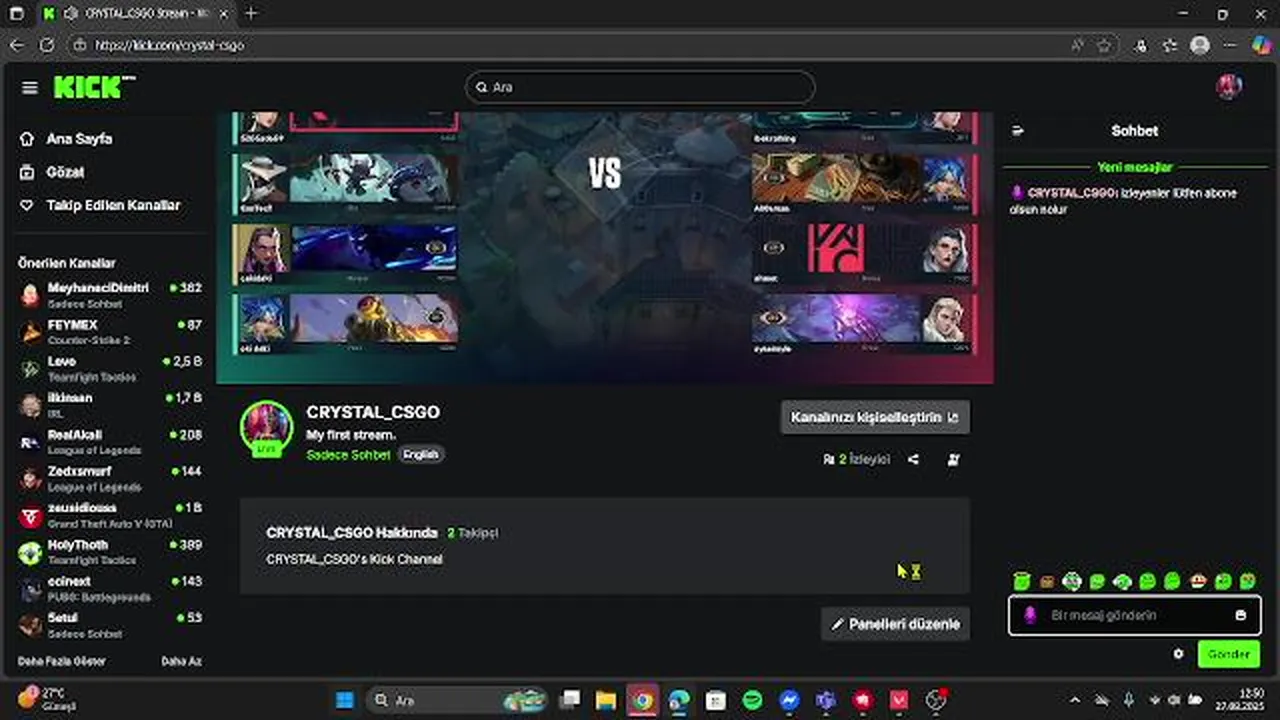The width and height of the screenshot is (1280, 720).
Task: Open Microsoft Teams from the taskbar
Action: pyautogui.click(x=825, y=700)
